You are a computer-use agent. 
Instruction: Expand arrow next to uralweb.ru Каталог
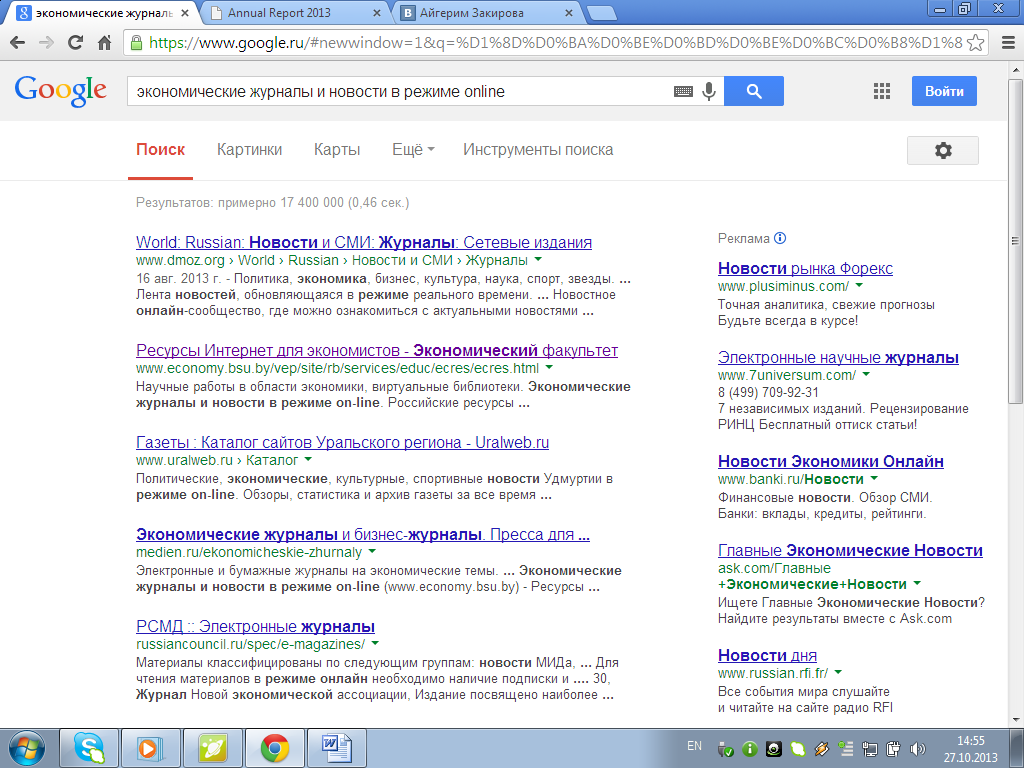coord(308,460)
